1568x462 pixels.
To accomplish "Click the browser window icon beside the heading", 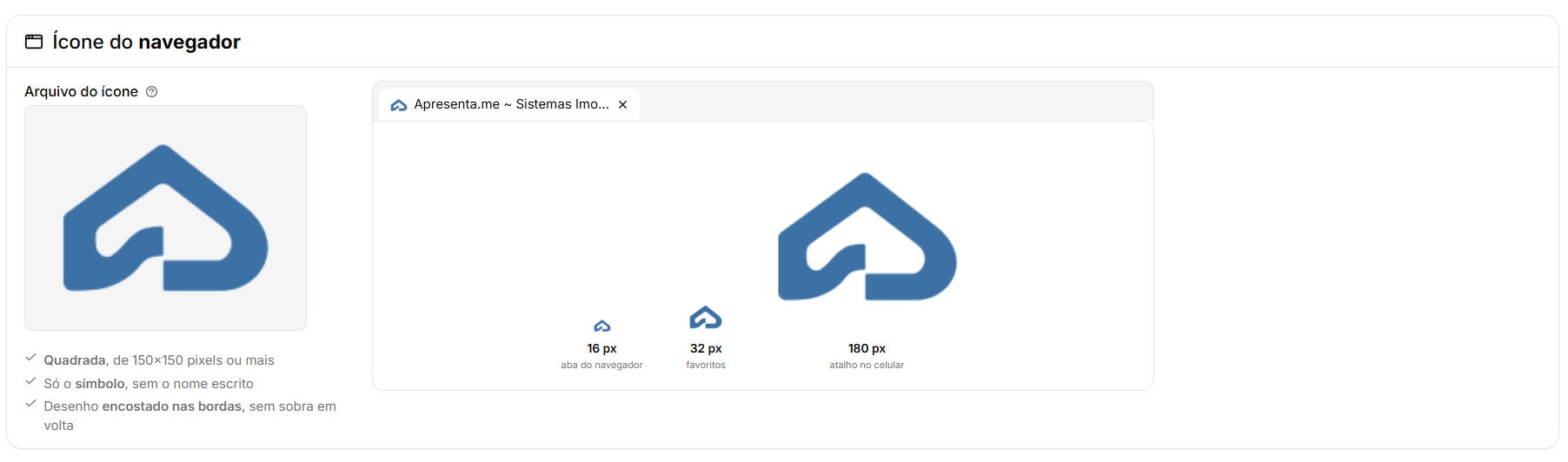I will [x=34, y=42].
